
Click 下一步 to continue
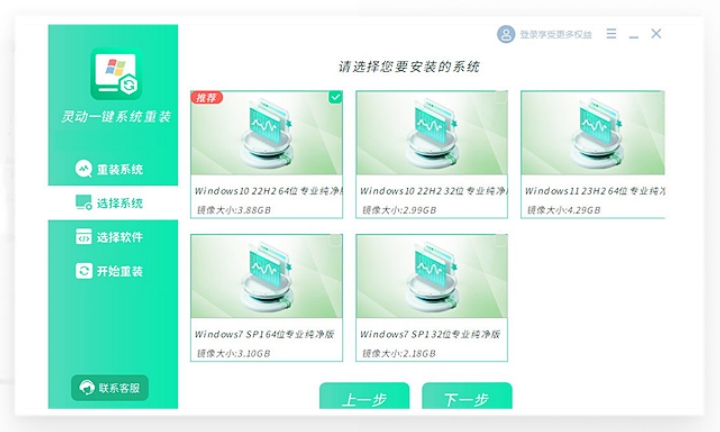pyautogui.click(x=467, y=396)
